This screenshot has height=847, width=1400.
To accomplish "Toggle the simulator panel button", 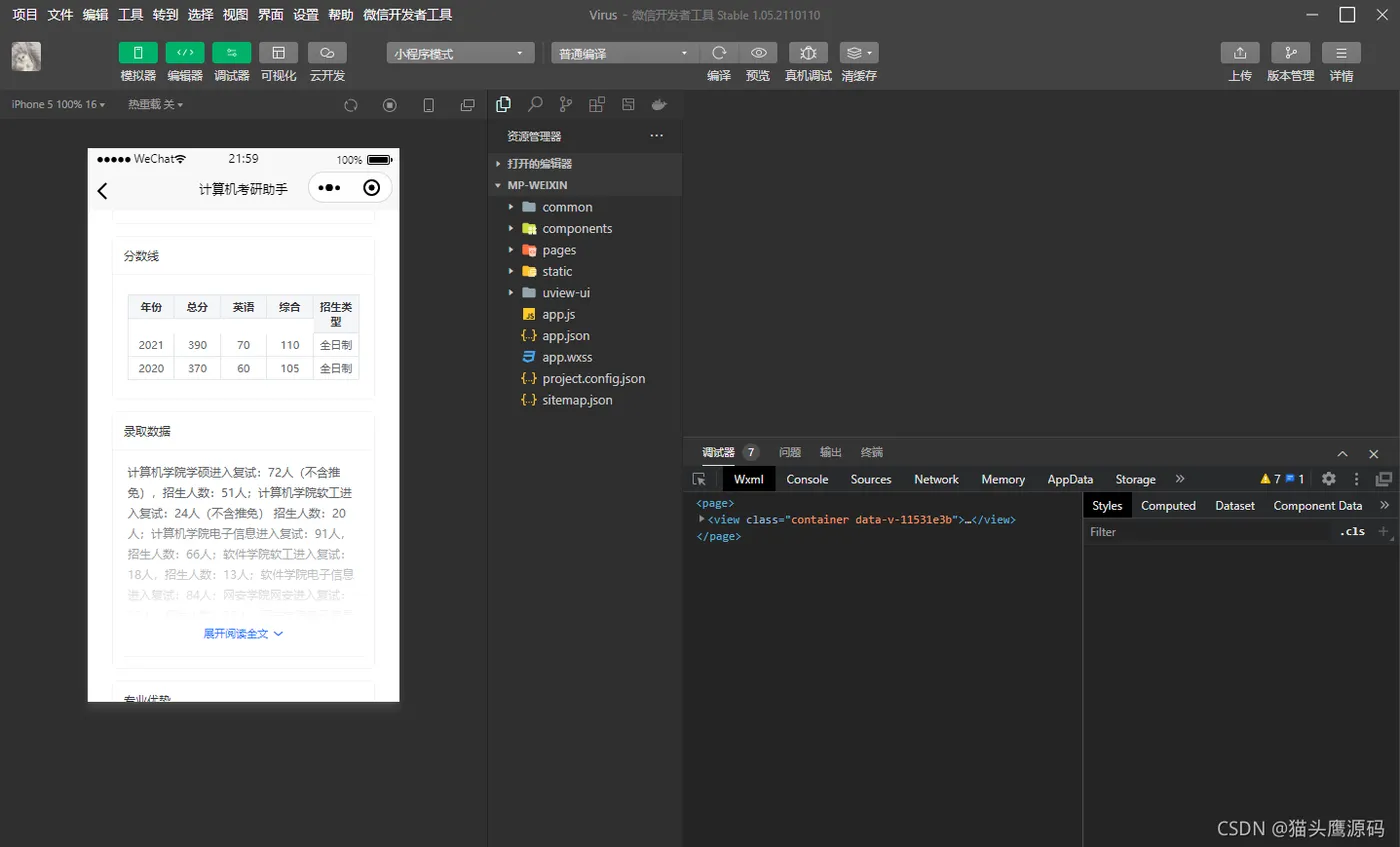I will pyautogui.click(x=138, y=53).
